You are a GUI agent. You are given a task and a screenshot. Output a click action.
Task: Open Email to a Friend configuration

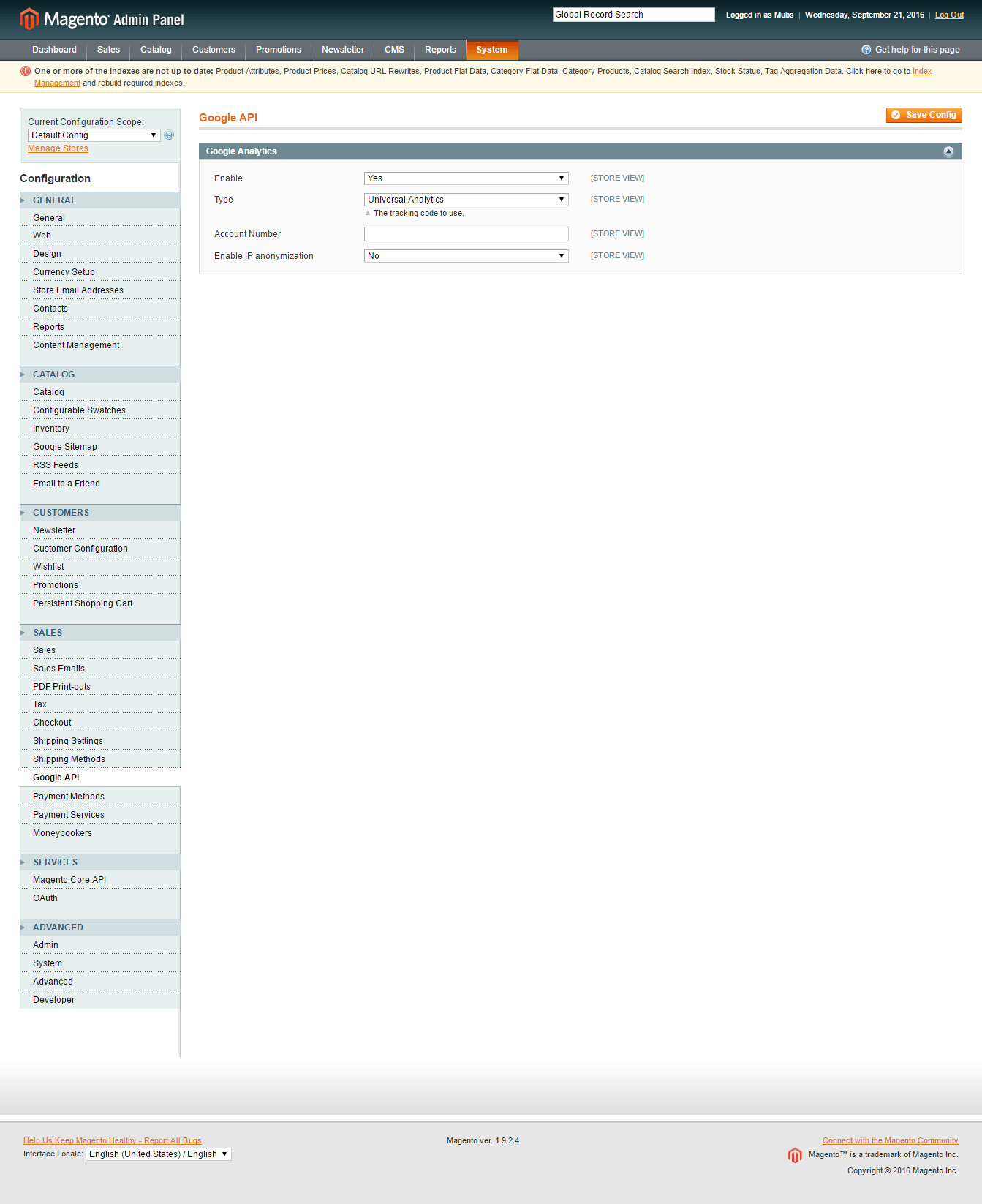(x=99, y=484)
